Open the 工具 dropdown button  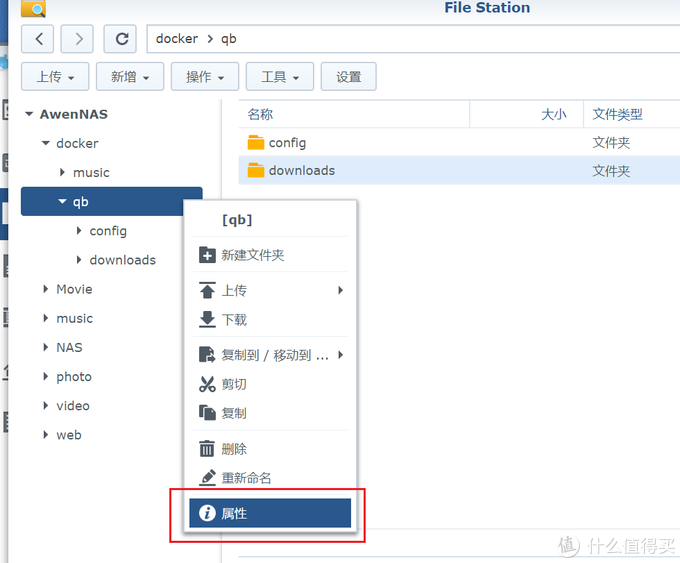[x=280, y=77]
